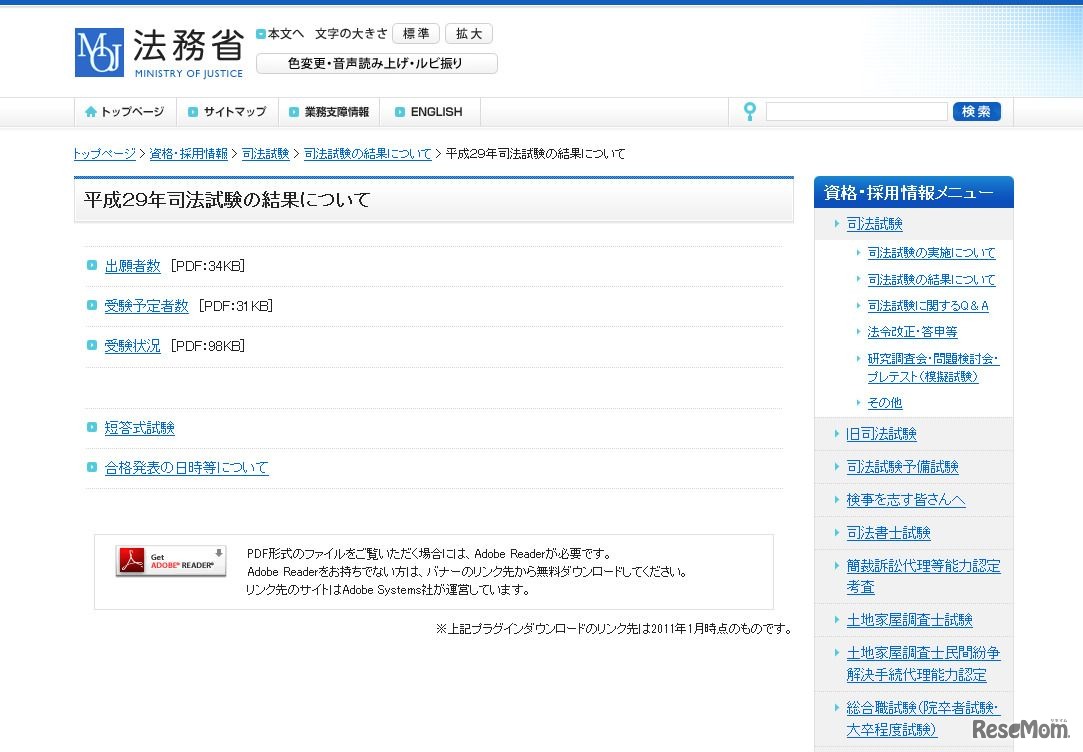
Task: Toggle font size to 拡大
Action: (x=469, y=32)
